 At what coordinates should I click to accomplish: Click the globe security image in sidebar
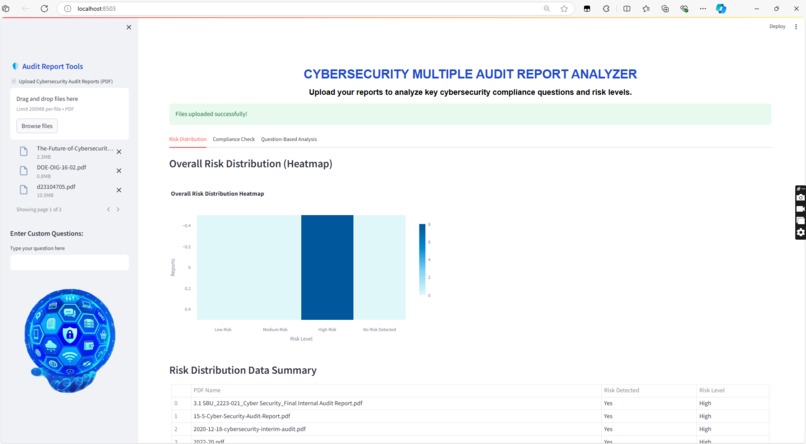point(69,340)
